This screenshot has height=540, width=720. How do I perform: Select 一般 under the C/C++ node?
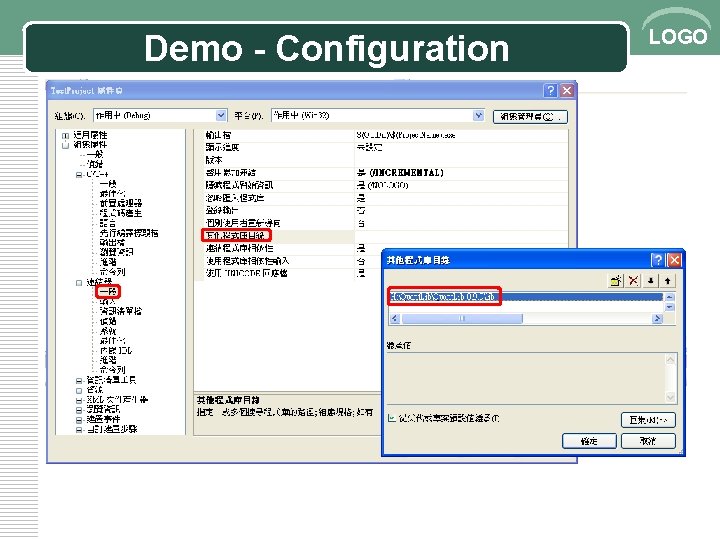tap(107, 184)
